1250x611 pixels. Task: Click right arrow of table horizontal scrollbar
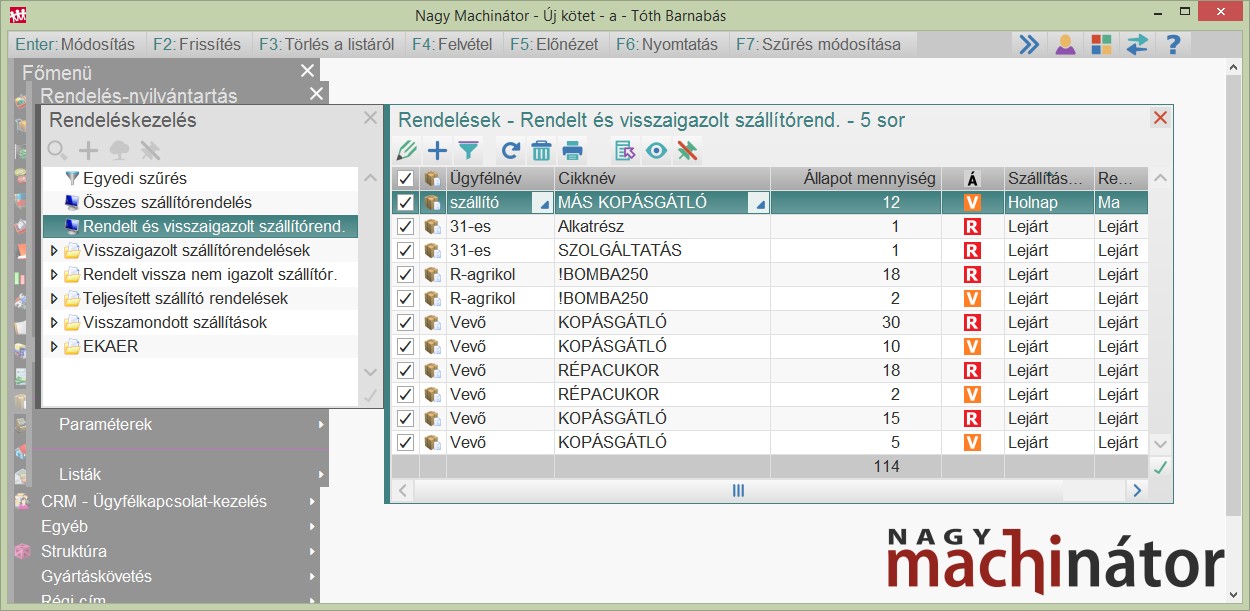tap(1136, 491)
